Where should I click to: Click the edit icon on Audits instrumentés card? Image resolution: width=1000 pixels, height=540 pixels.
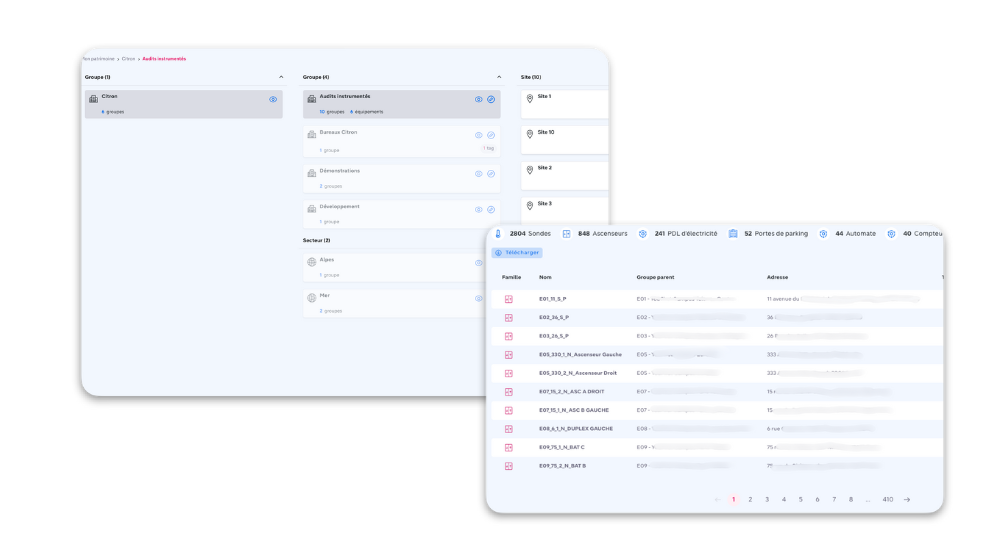pos(491,99)
